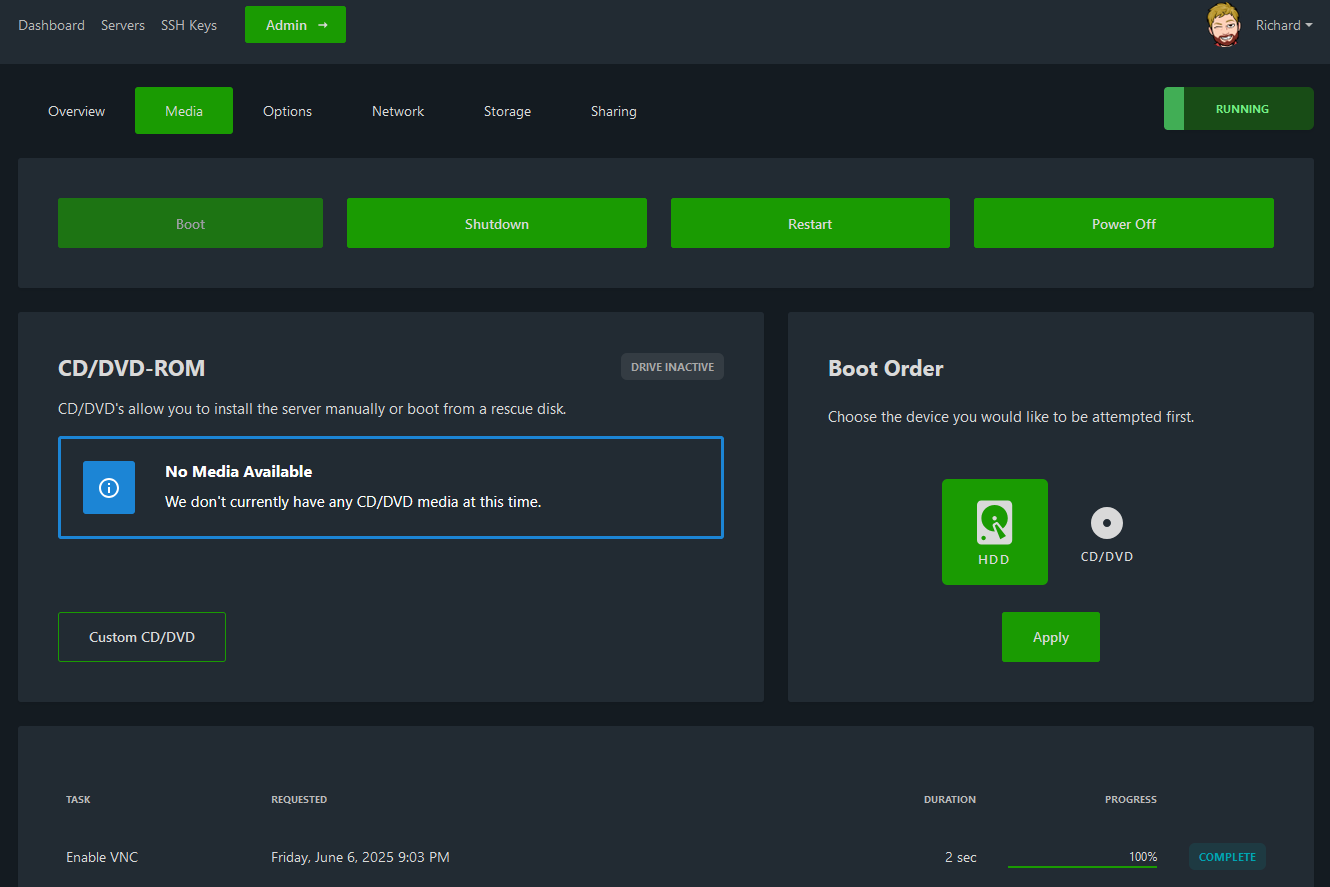Select the HDD boot device icon
The image size is (1330, 887).
[x=995, y=532]
